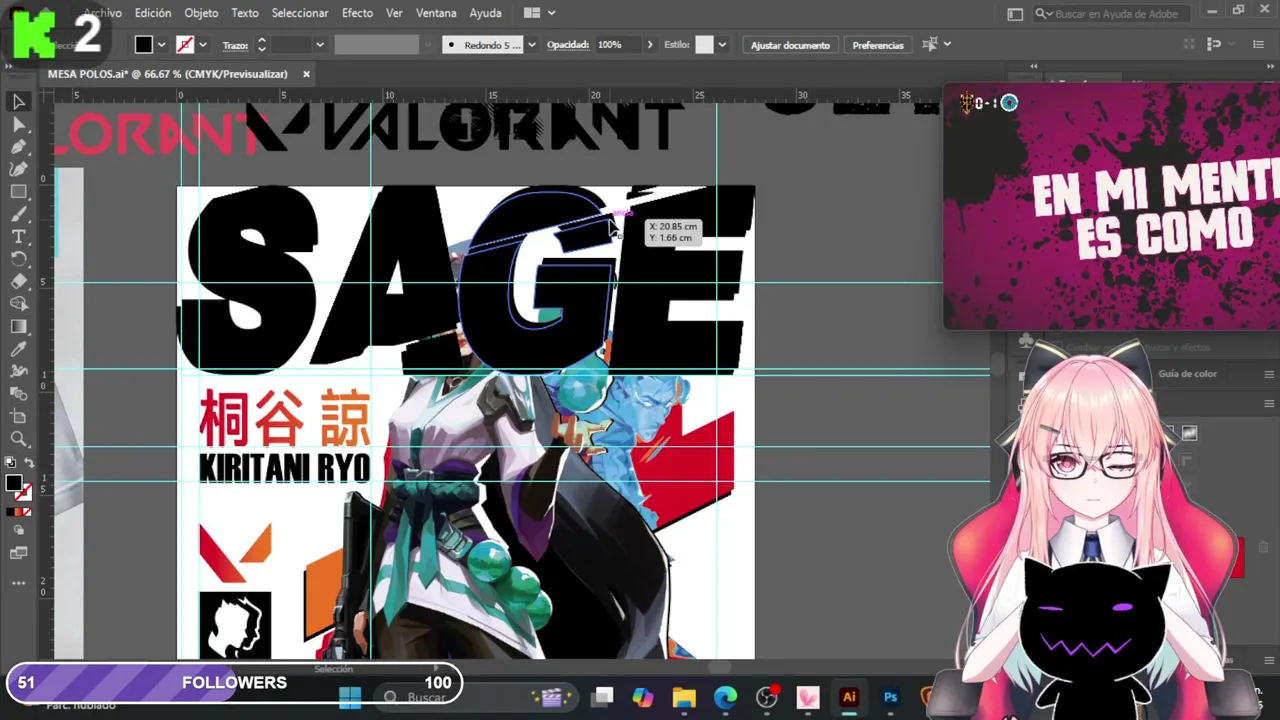Open Microsoft Copilot from the taskbar
This screenshot has width=1280, height=720.
pyautogui.click(x=642, y=698)
